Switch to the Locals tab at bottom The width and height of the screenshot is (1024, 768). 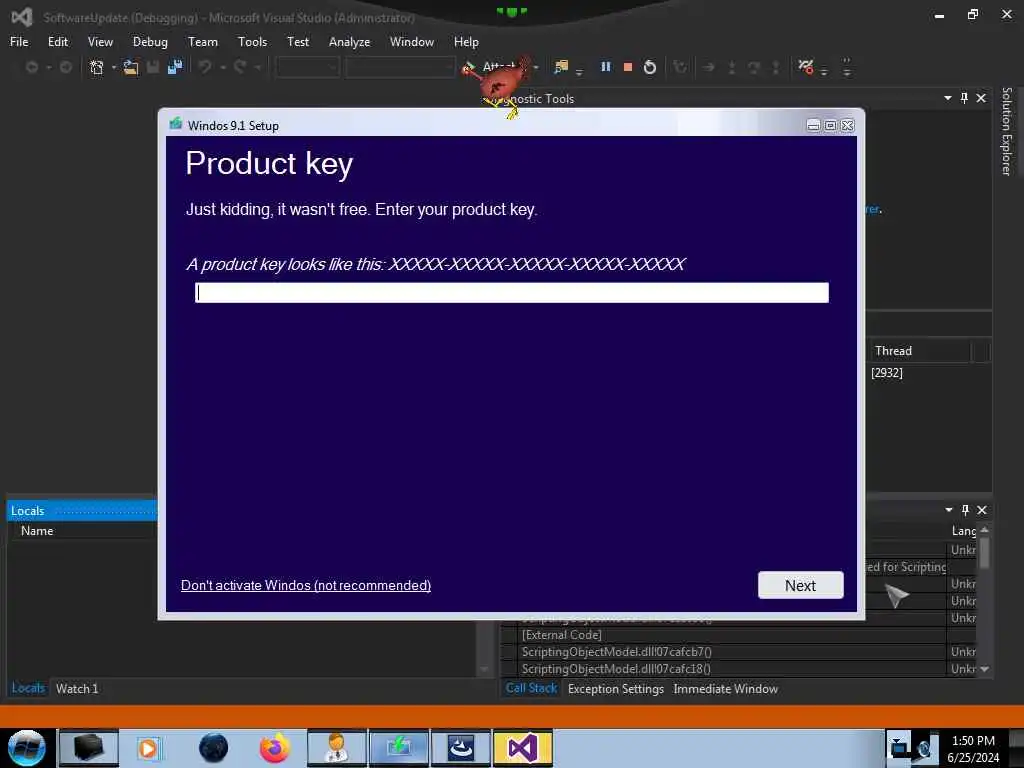(28, 688)
